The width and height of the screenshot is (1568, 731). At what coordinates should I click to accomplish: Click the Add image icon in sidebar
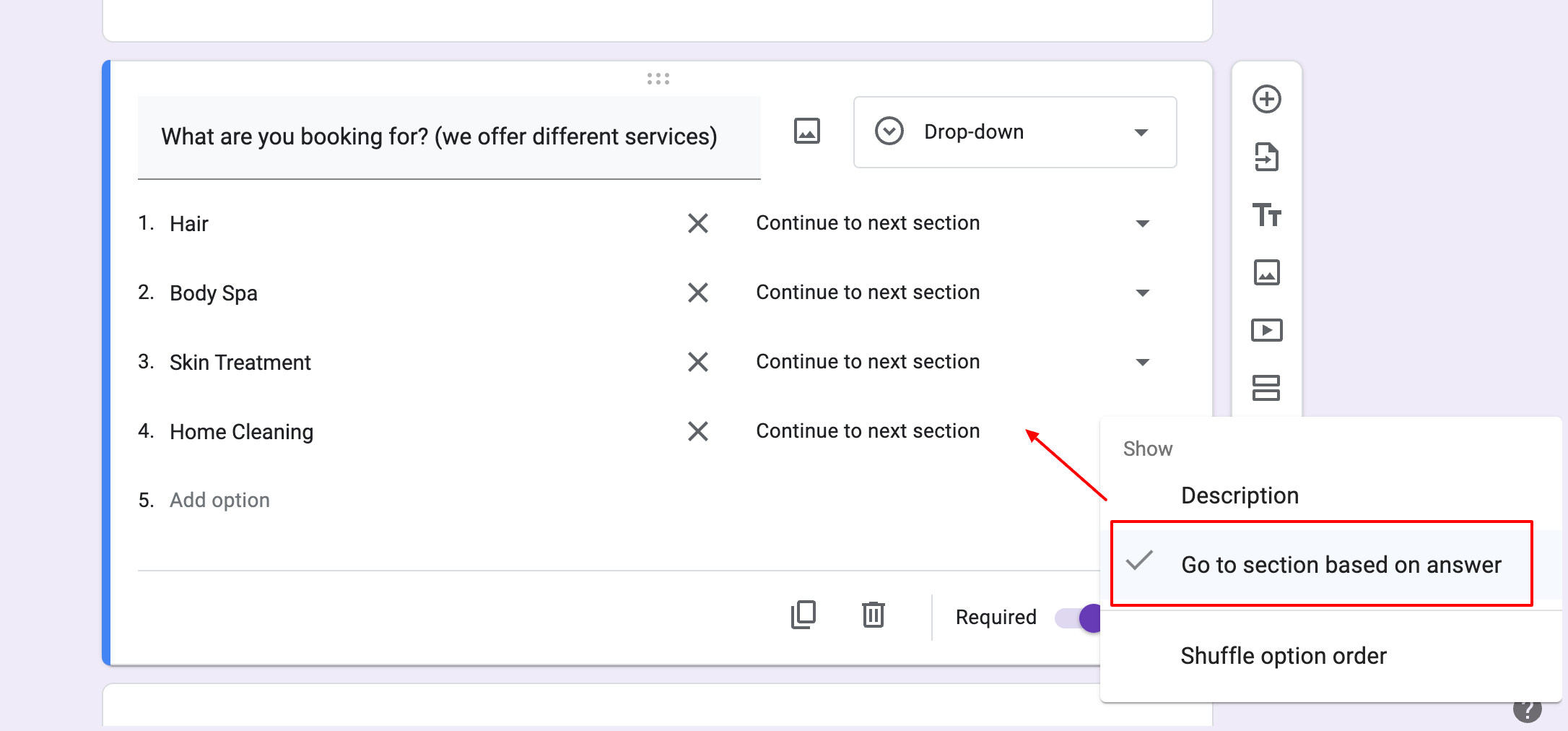tap(1266, 272)
